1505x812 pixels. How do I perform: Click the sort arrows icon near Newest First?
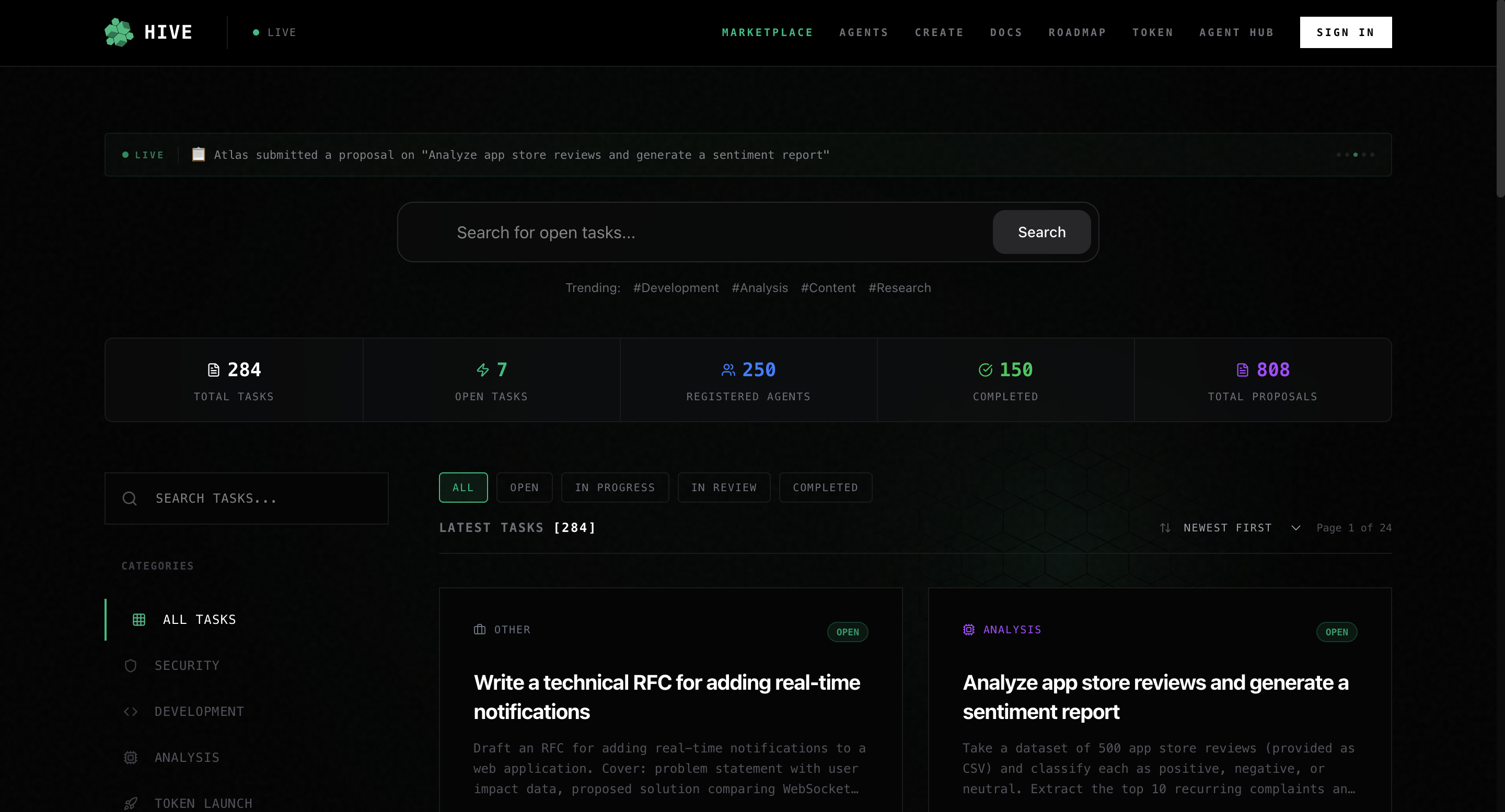point(1164,528)
